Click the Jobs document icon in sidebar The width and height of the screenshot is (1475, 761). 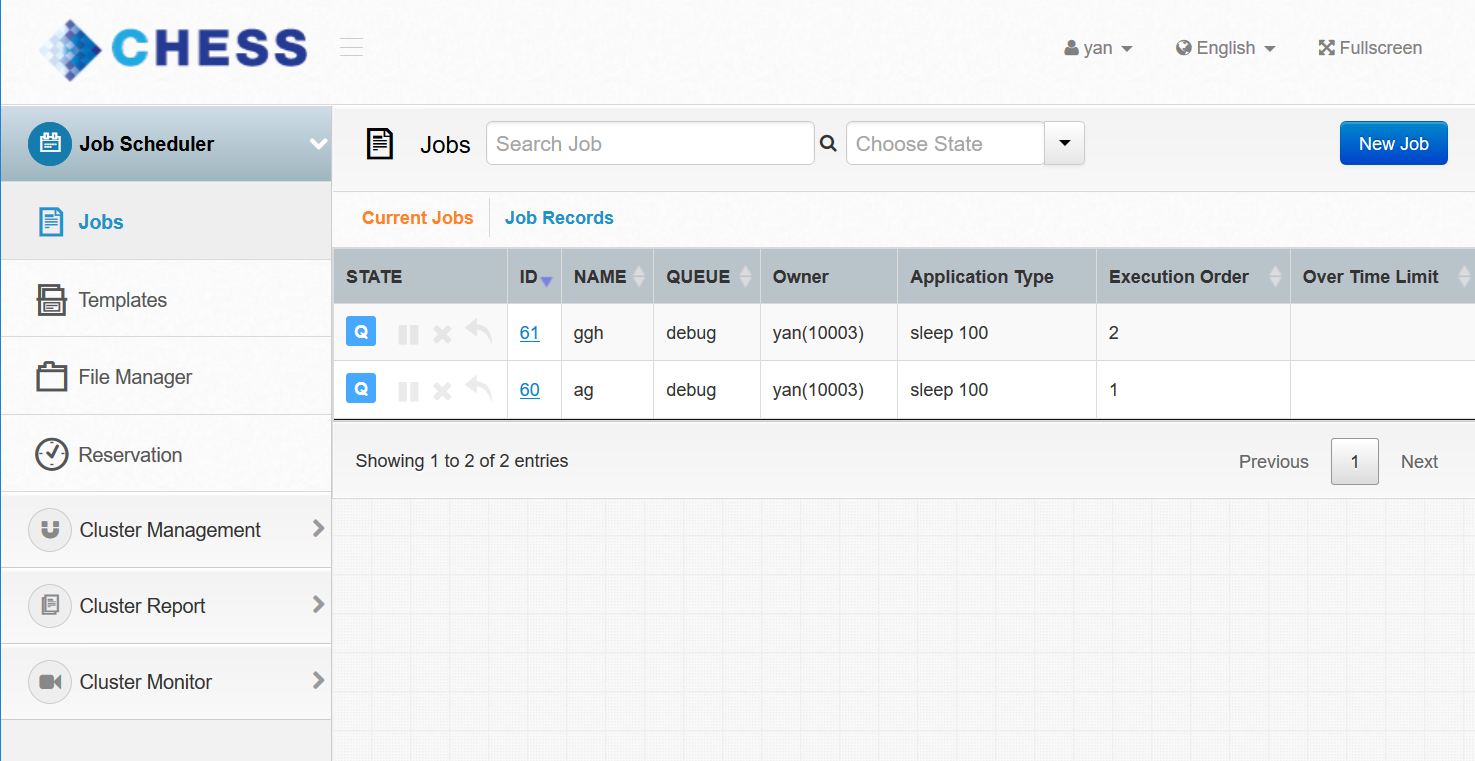(51, 222)
